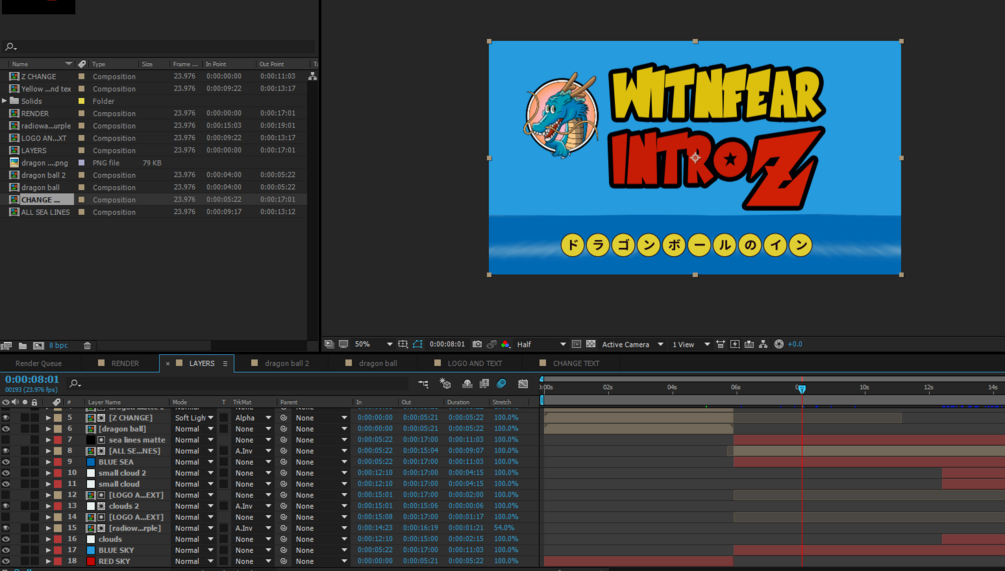Viewport: 1005px width, 571px height.
Task: Expand the Solids folder
Action: 4,101
